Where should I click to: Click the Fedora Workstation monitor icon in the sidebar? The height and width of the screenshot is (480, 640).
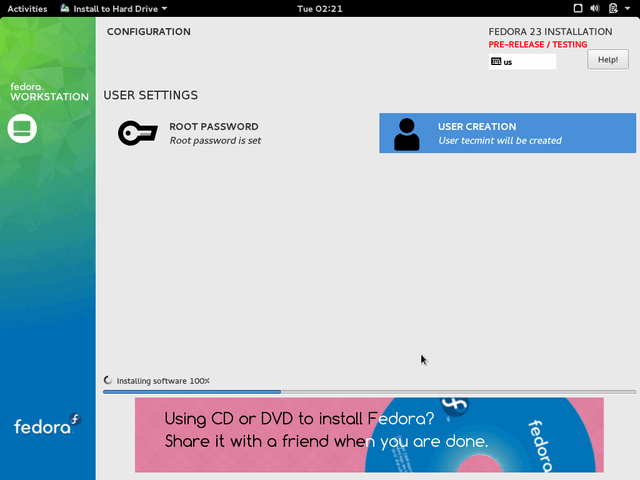click(22, 129)
